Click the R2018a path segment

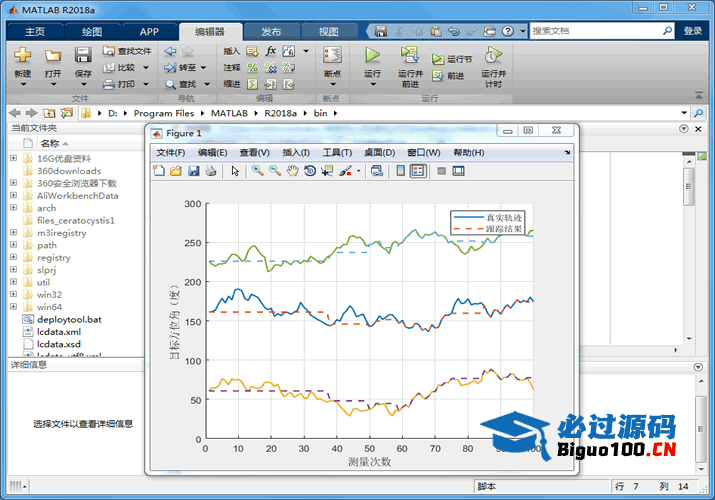pos(280,113)
